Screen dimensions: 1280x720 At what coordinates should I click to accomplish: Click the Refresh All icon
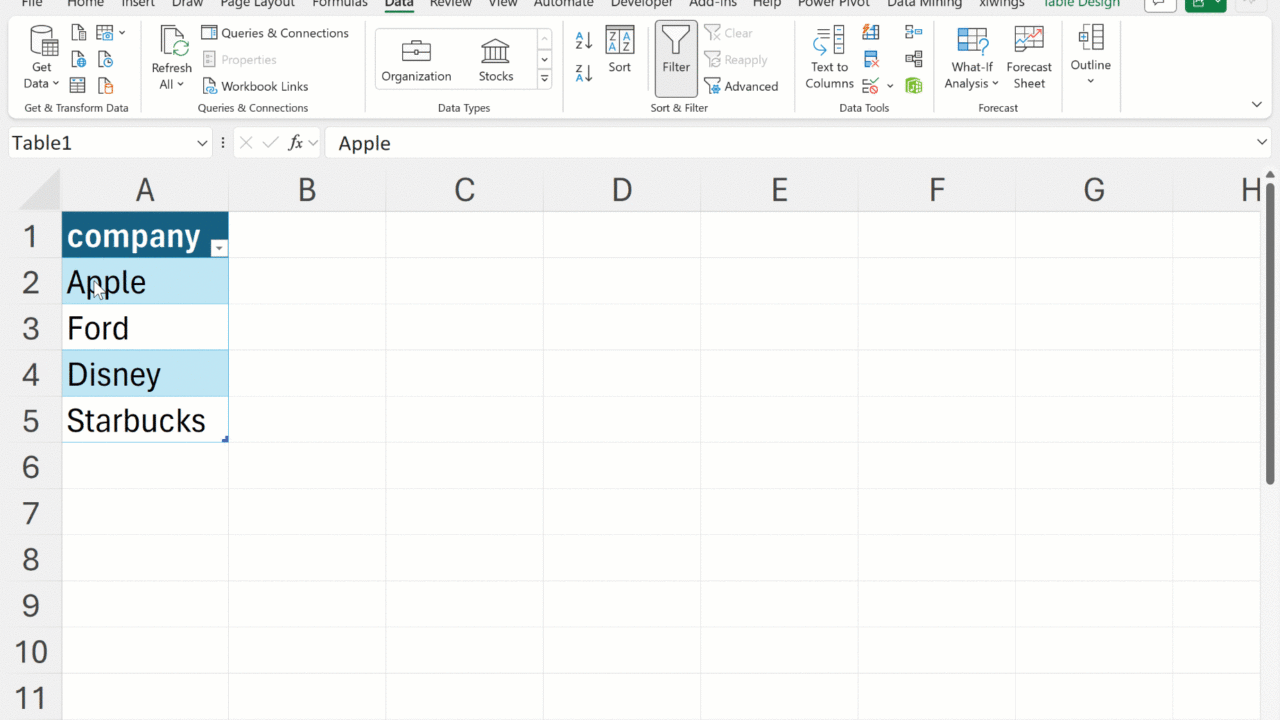[172, 44]
